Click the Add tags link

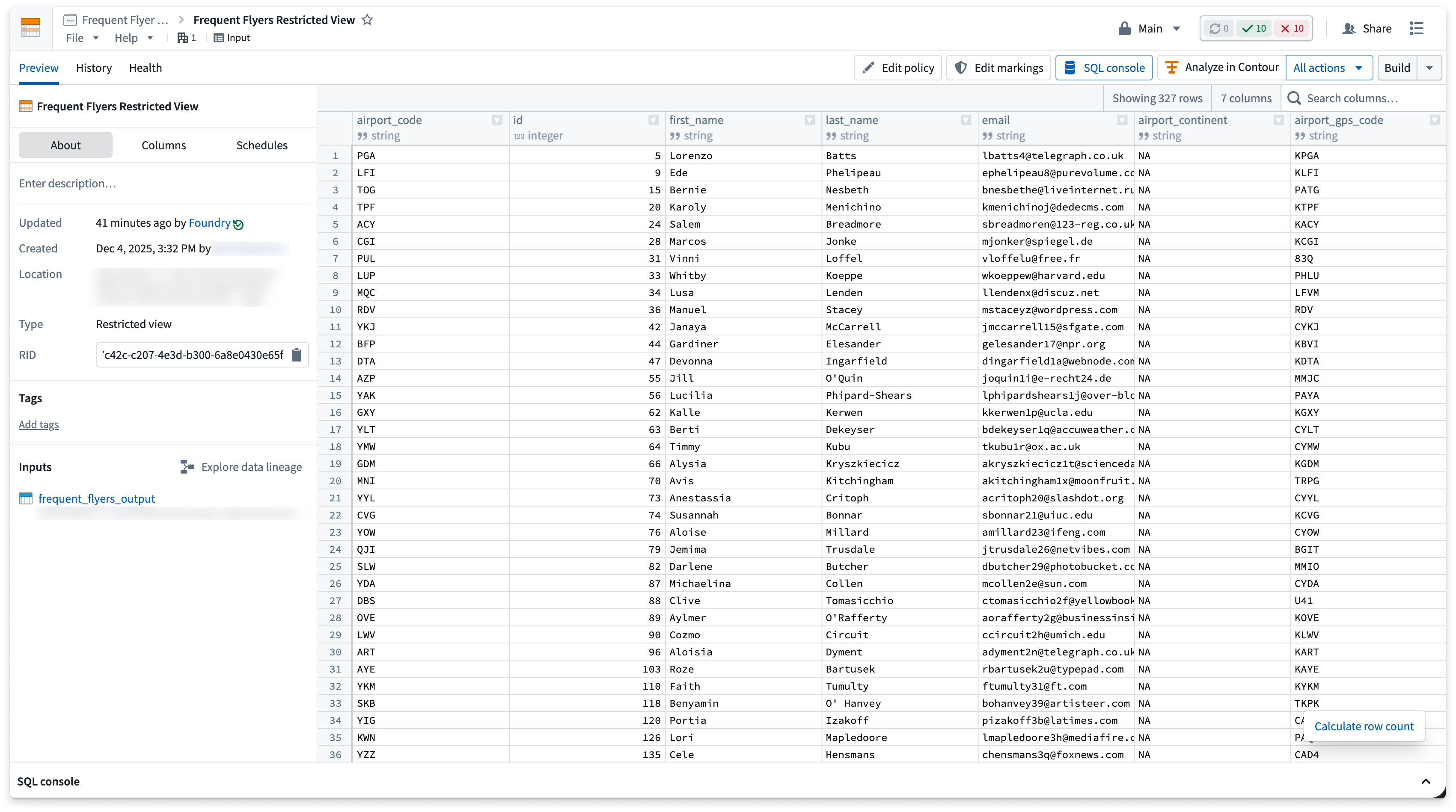tap(39, 424)
